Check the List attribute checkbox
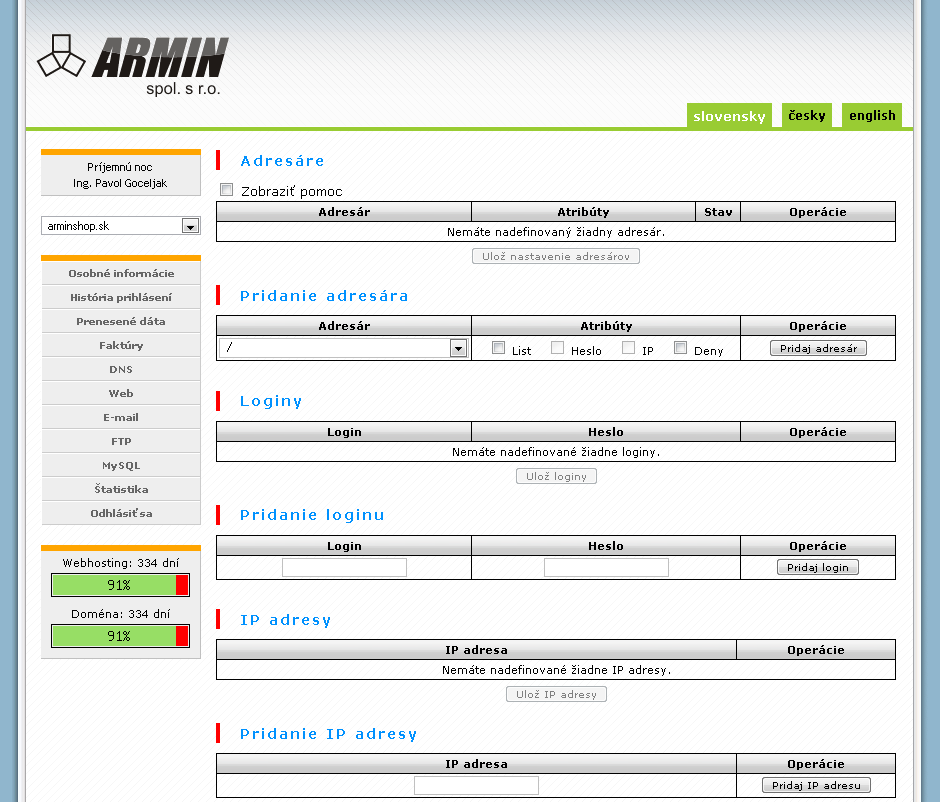This screenshot has height=802, width=940. tap(498, 348)
